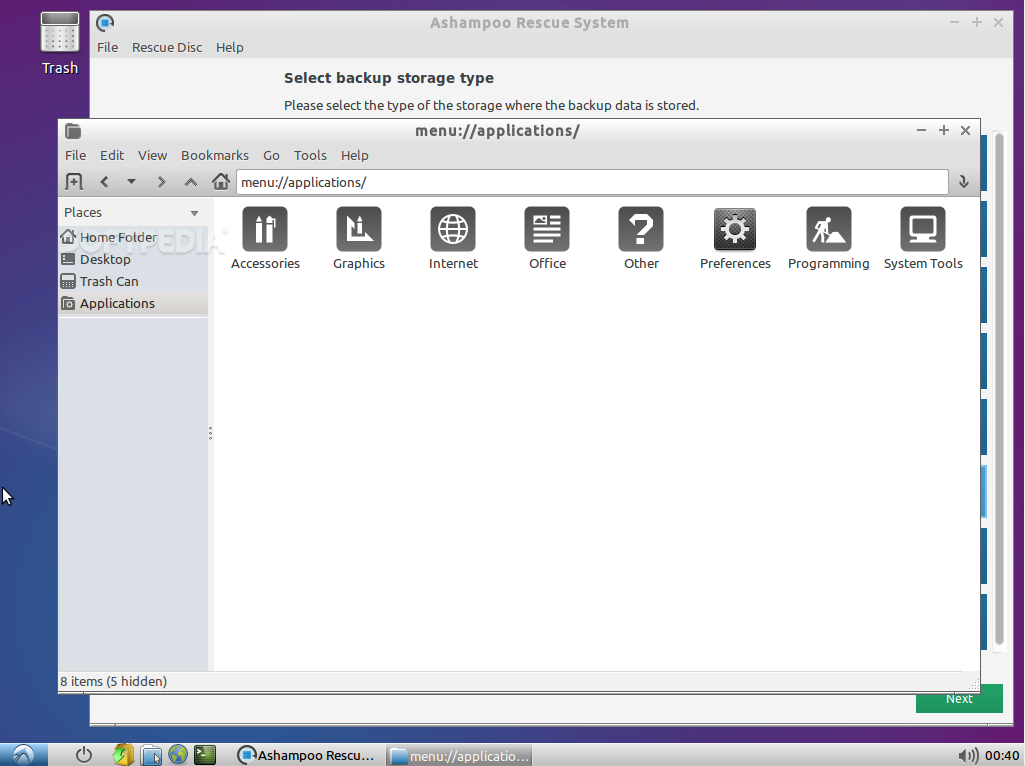Open File menu in Ashampoo Rescue System
1025x766 pixels.
(x=107, y=48)
